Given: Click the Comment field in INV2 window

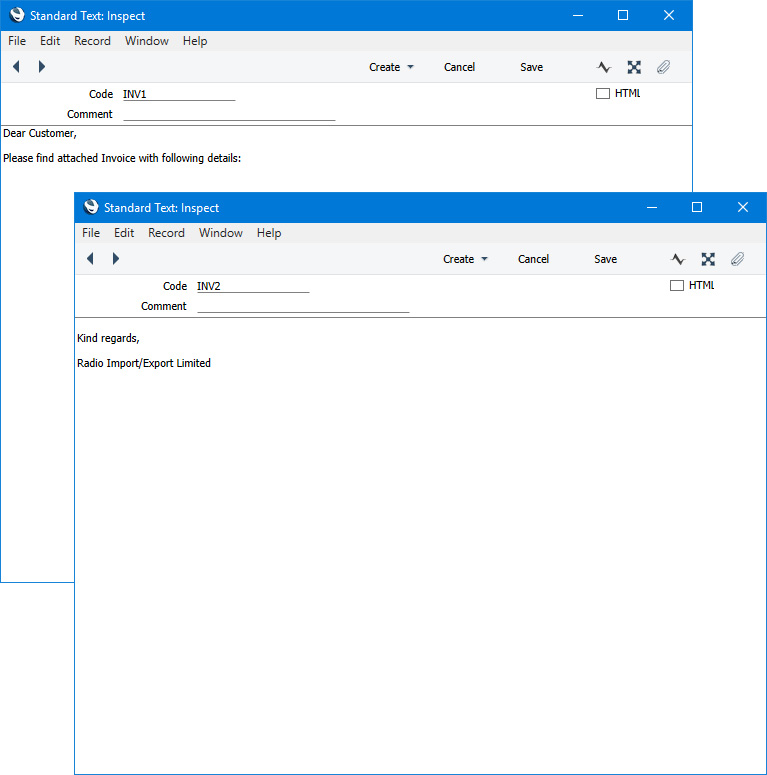Looking at the screenshot, I should tap(303, 306).
